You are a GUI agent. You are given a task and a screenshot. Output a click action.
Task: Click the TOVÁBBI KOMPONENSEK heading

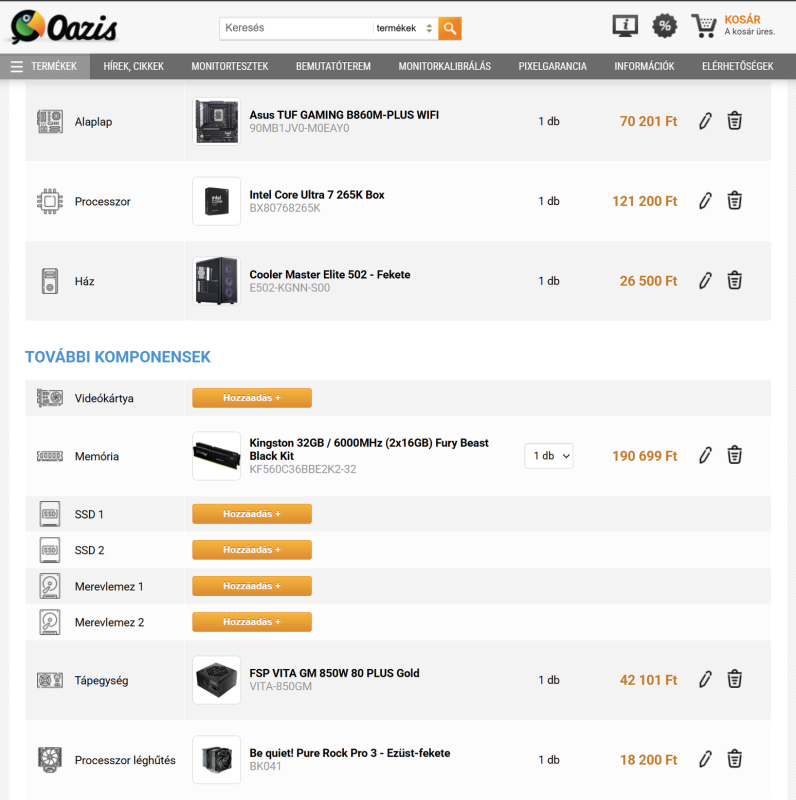(118, 357)
